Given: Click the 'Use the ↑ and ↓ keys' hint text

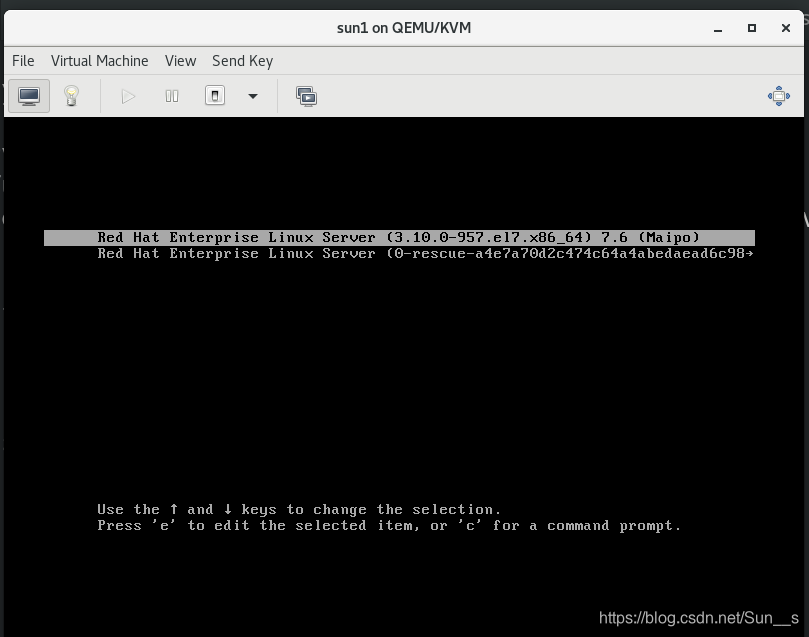Looking at the screenshot, I should (299, 510).
